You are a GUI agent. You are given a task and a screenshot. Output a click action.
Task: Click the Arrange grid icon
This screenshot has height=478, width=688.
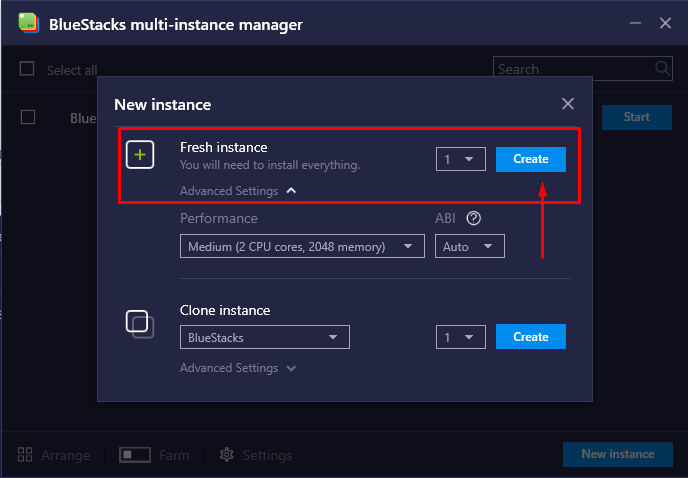(x=25, y=454)
